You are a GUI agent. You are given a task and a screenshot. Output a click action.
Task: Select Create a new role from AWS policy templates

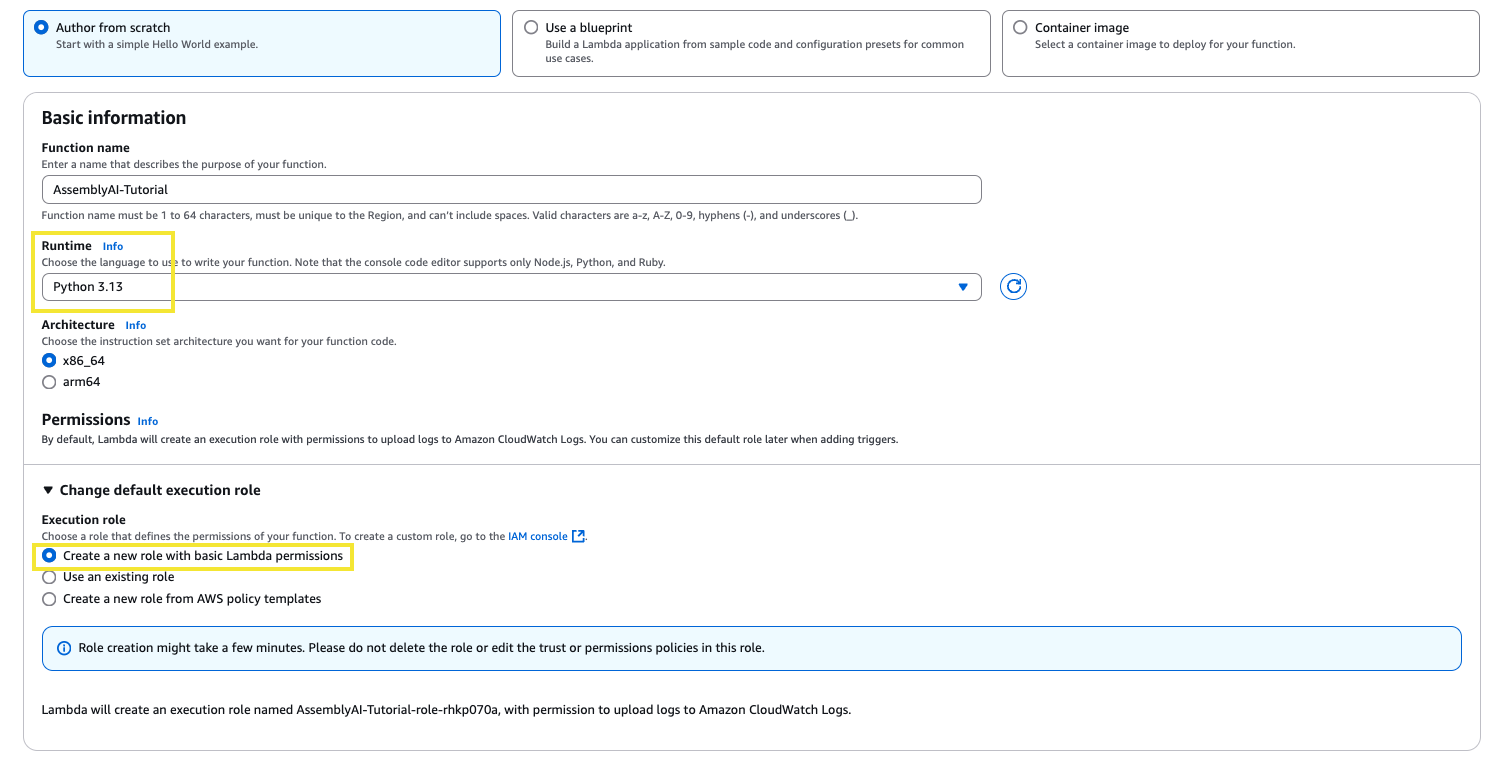(49, 599)
